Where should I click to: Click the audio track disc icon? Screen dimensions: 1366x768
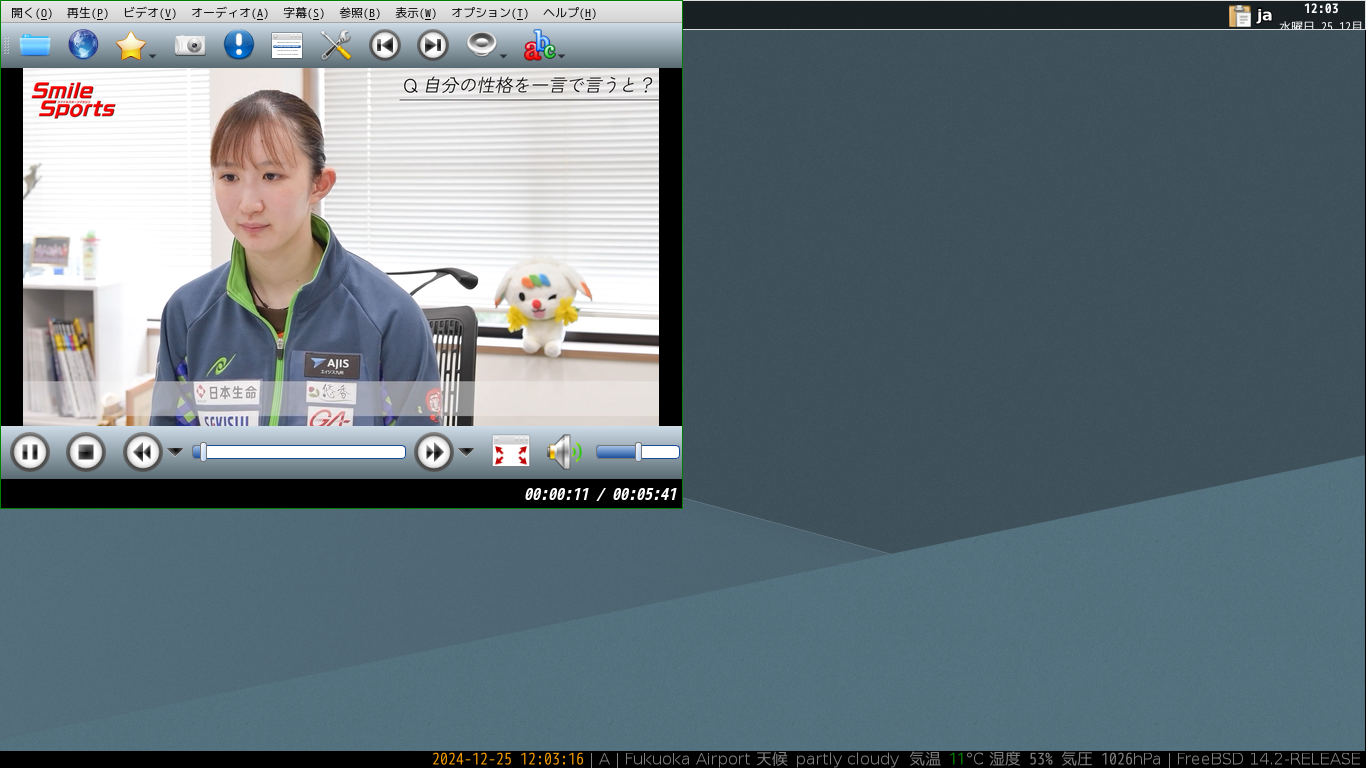[482, 45]
